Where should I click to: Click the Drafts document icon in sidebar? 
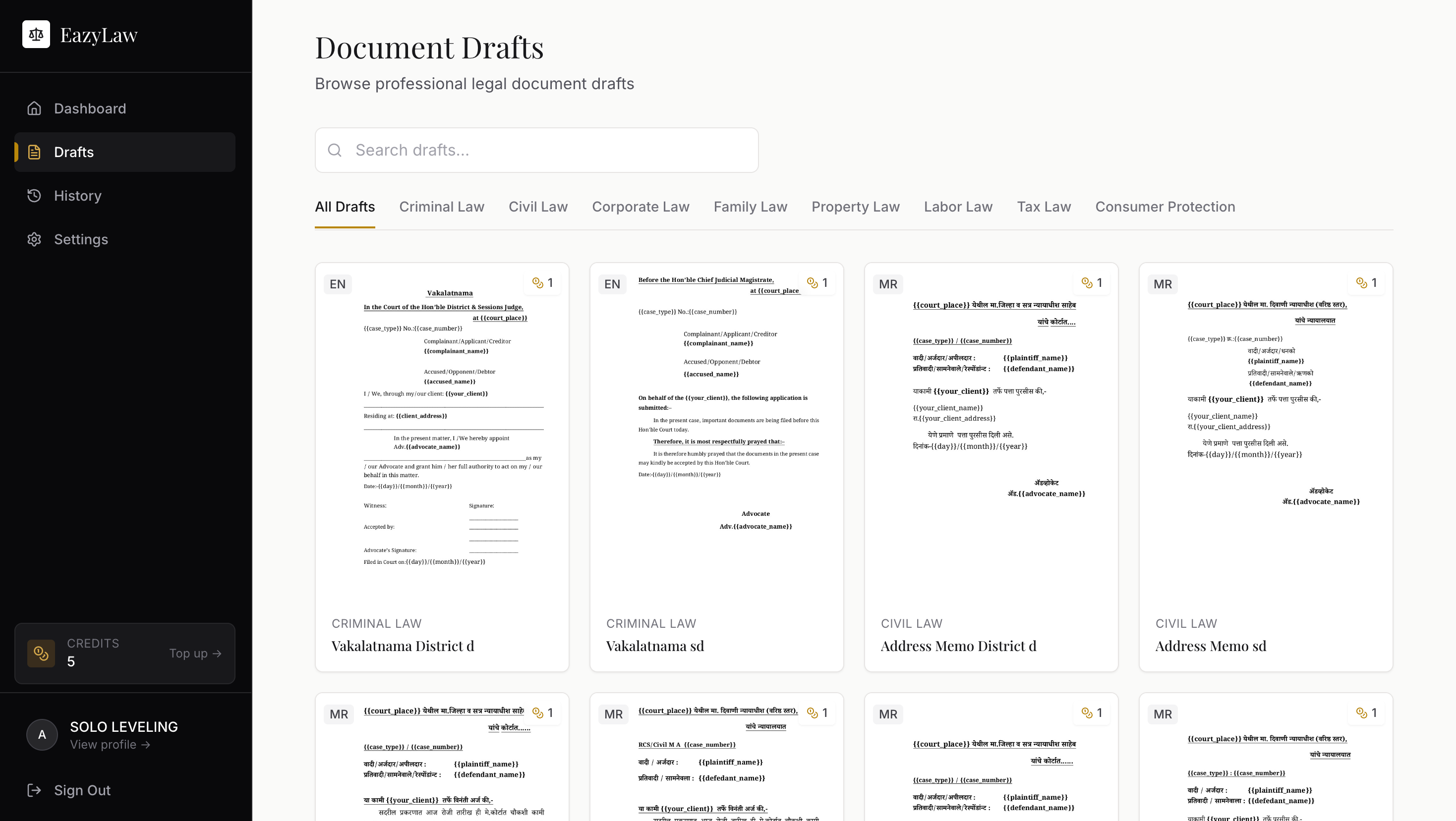(x=34, y=152)
